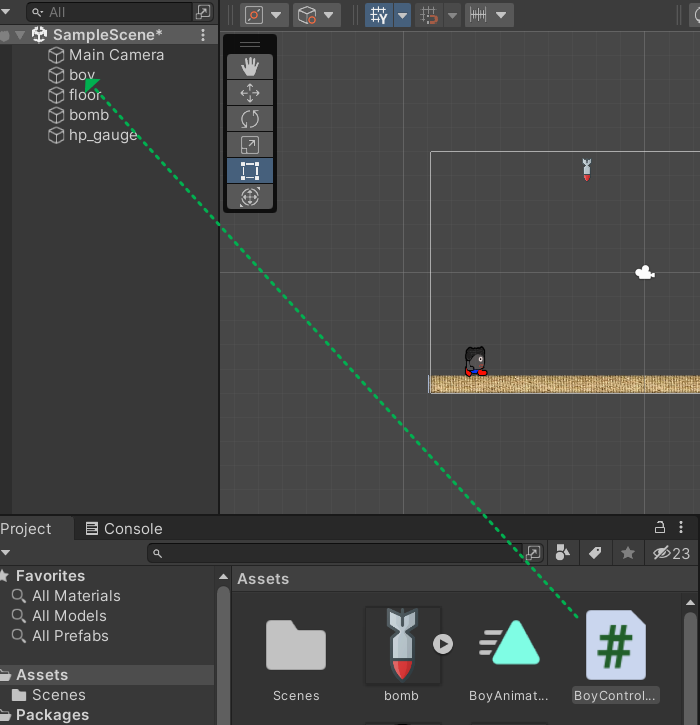Toggle grid snapping button
This screenshot has width=700, height=725.
[429, 15]
